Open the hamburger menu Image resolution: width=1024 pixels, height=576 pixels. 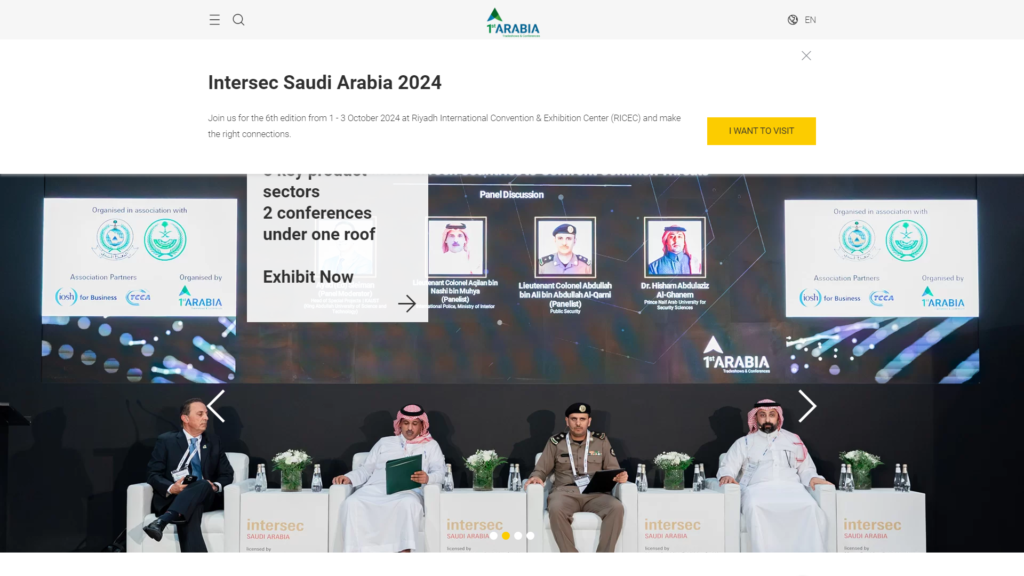(214, 20)
